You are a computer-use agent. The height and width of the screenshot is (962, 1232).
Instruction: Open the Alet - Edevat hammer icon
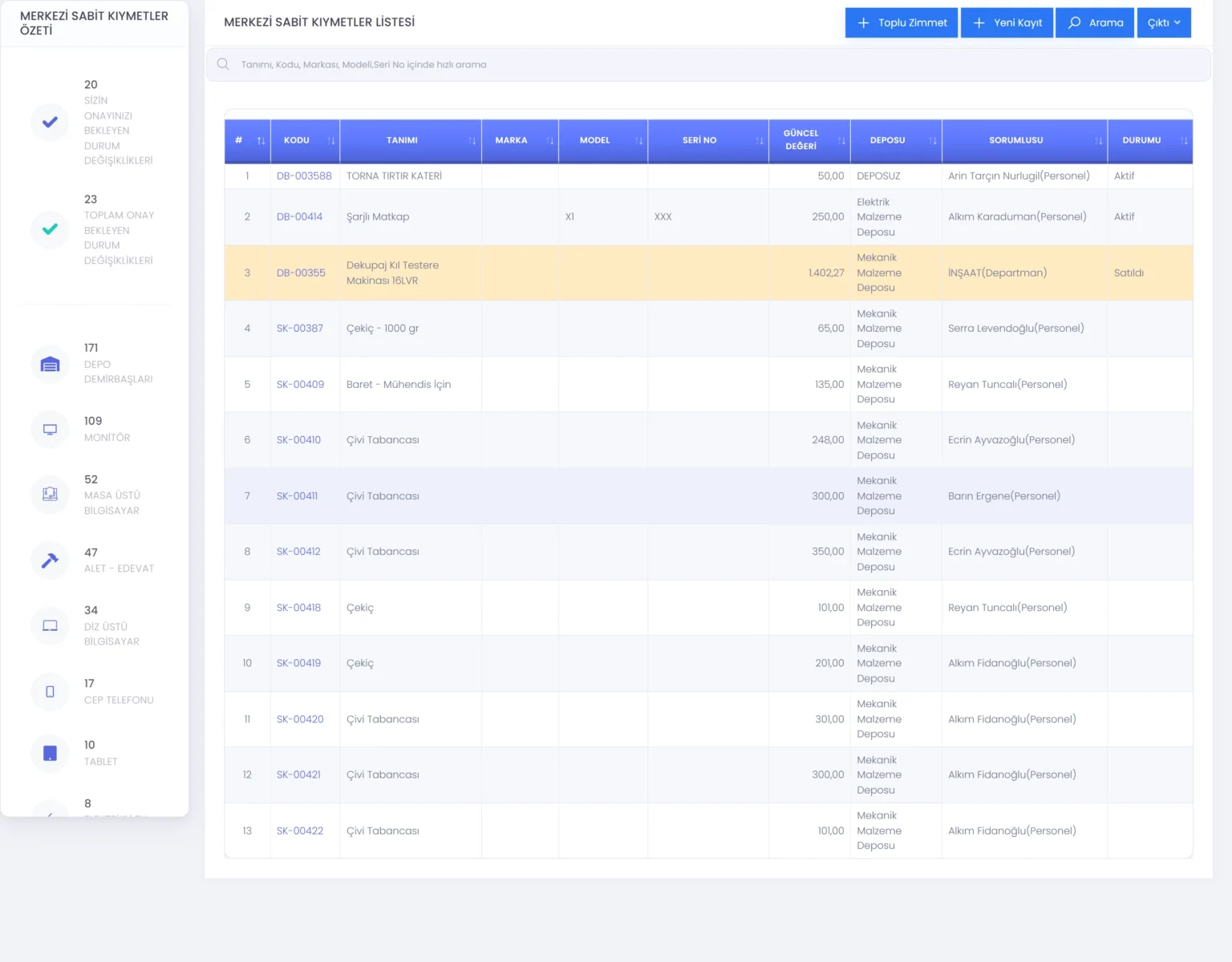[50, 560]
